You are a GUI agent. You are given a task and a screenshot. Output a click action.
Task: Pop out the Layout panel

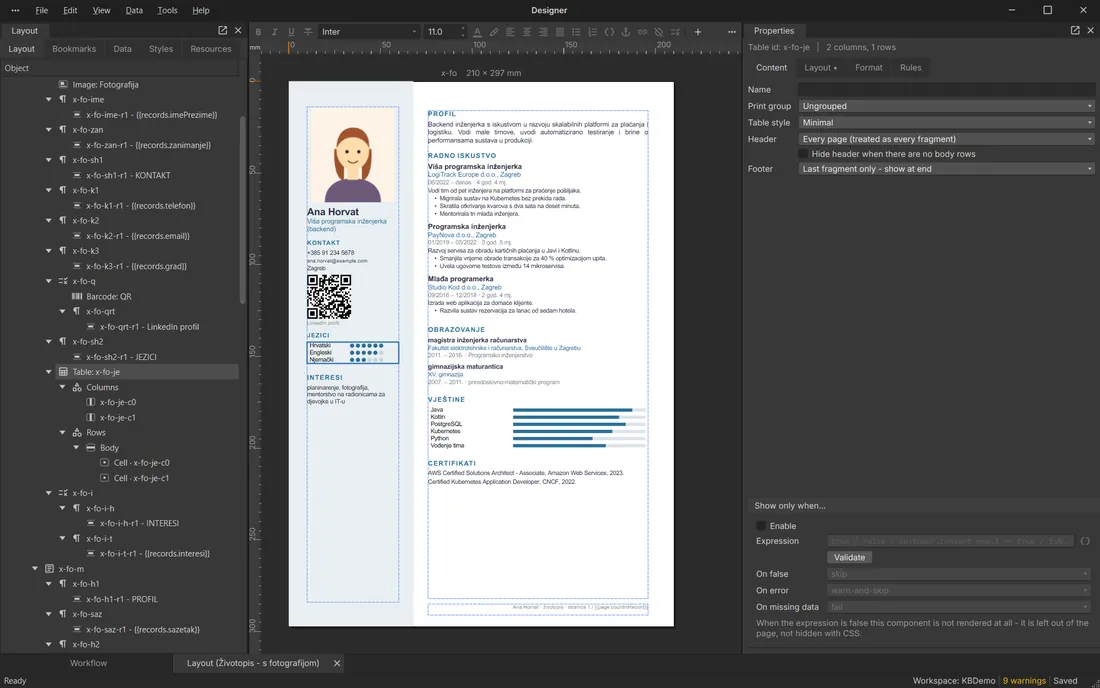pyautogui.click(x=222, y=30)
